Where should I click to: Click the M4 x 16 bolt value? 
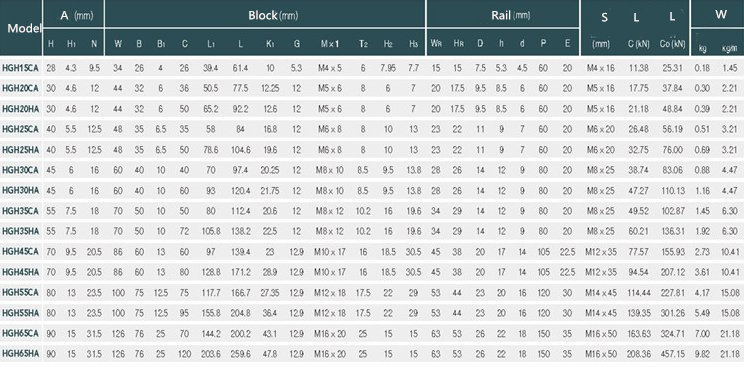[x=600, y=68]
